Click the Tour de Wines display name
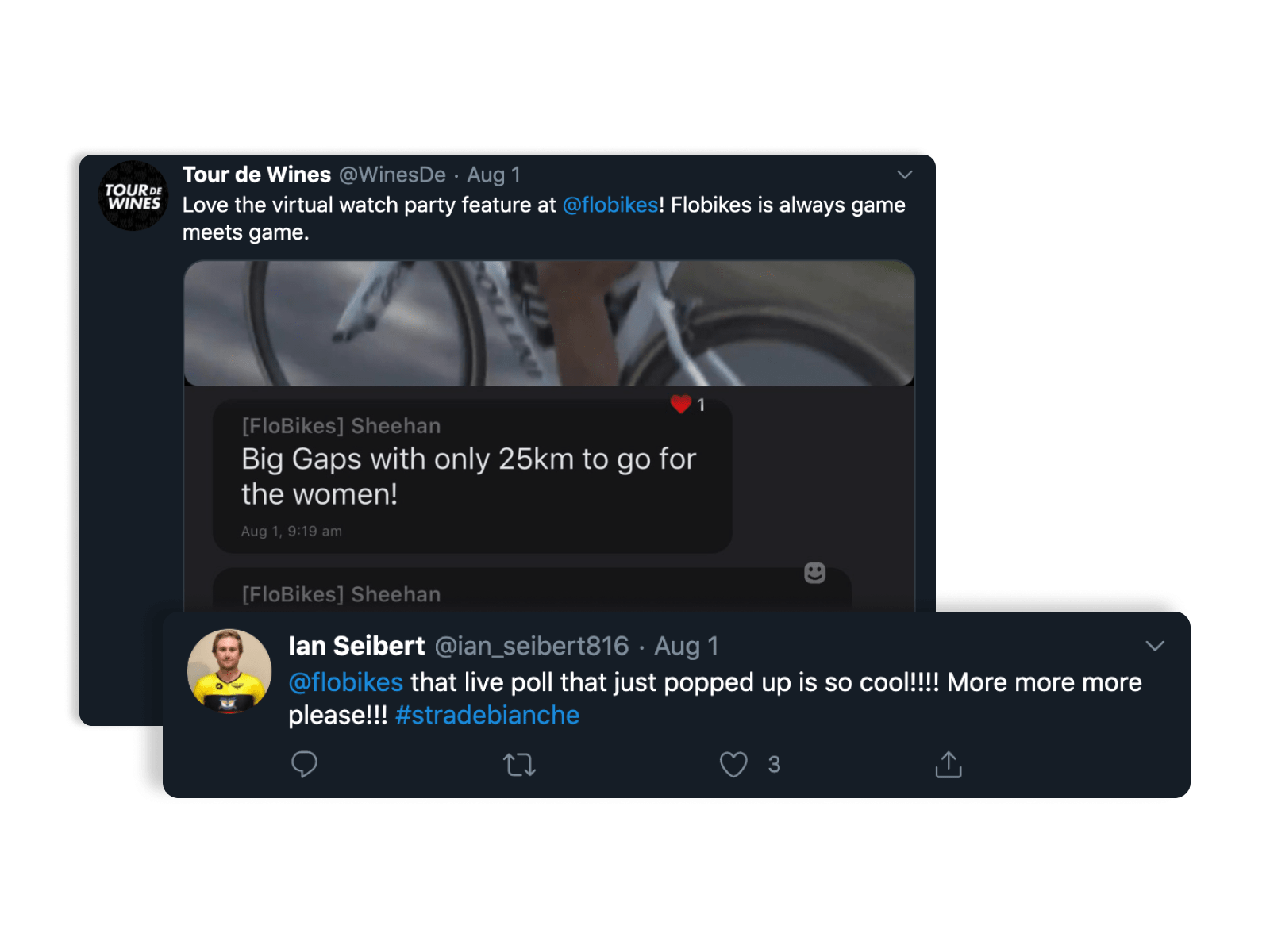This screenshot has width=1270, height=952. (256, 175)
